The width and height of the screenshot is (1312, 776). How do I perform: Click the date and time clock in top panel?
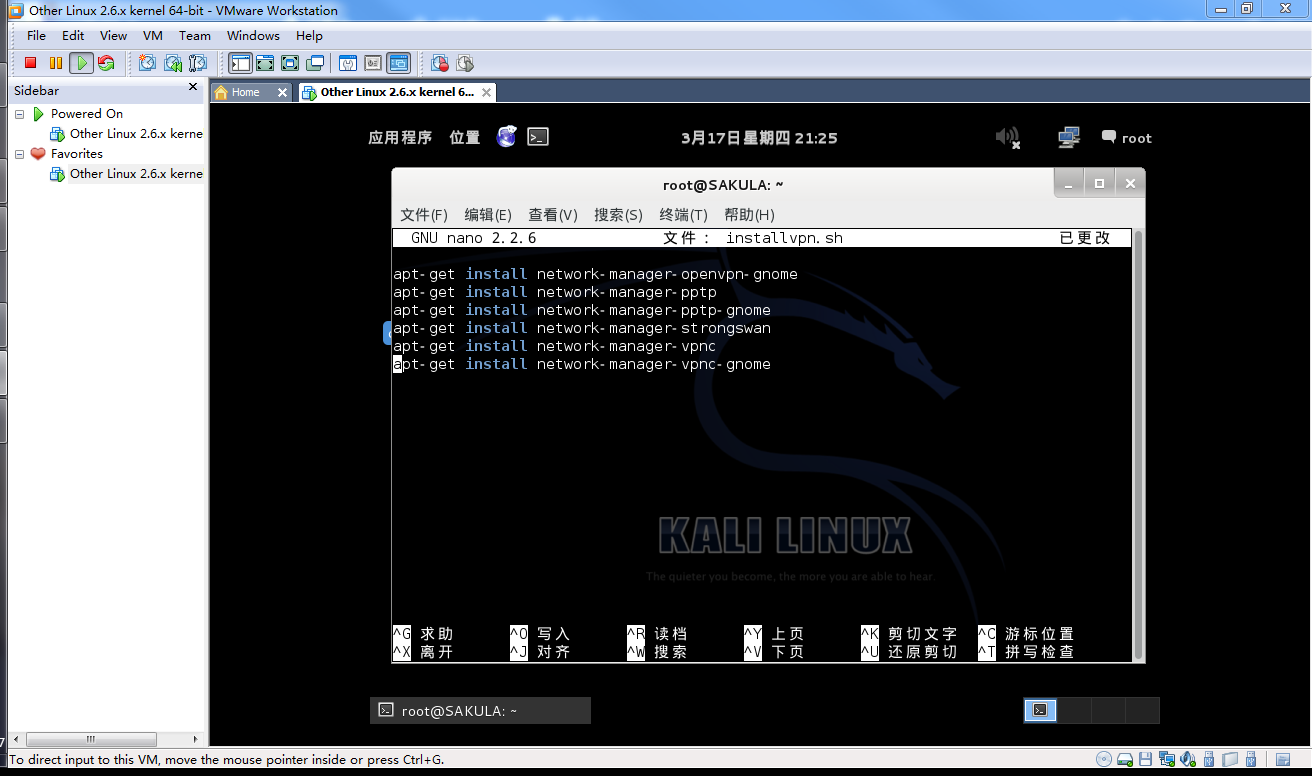point(759,138)
